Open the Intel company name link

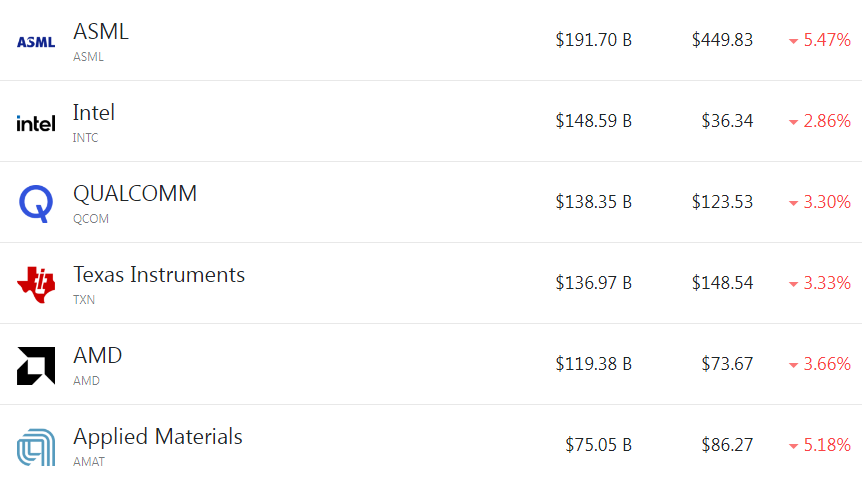point(94,113)
